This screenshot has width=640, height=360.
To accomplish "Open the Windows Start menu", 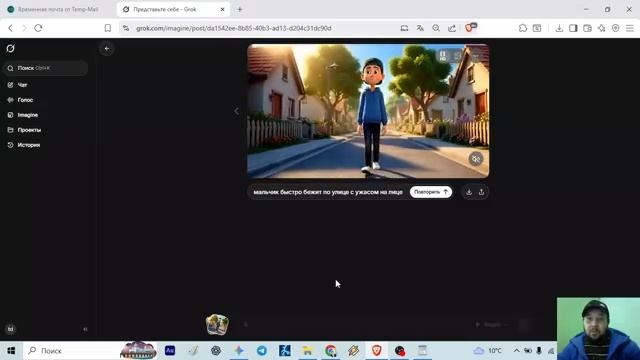I will (11, 351).
